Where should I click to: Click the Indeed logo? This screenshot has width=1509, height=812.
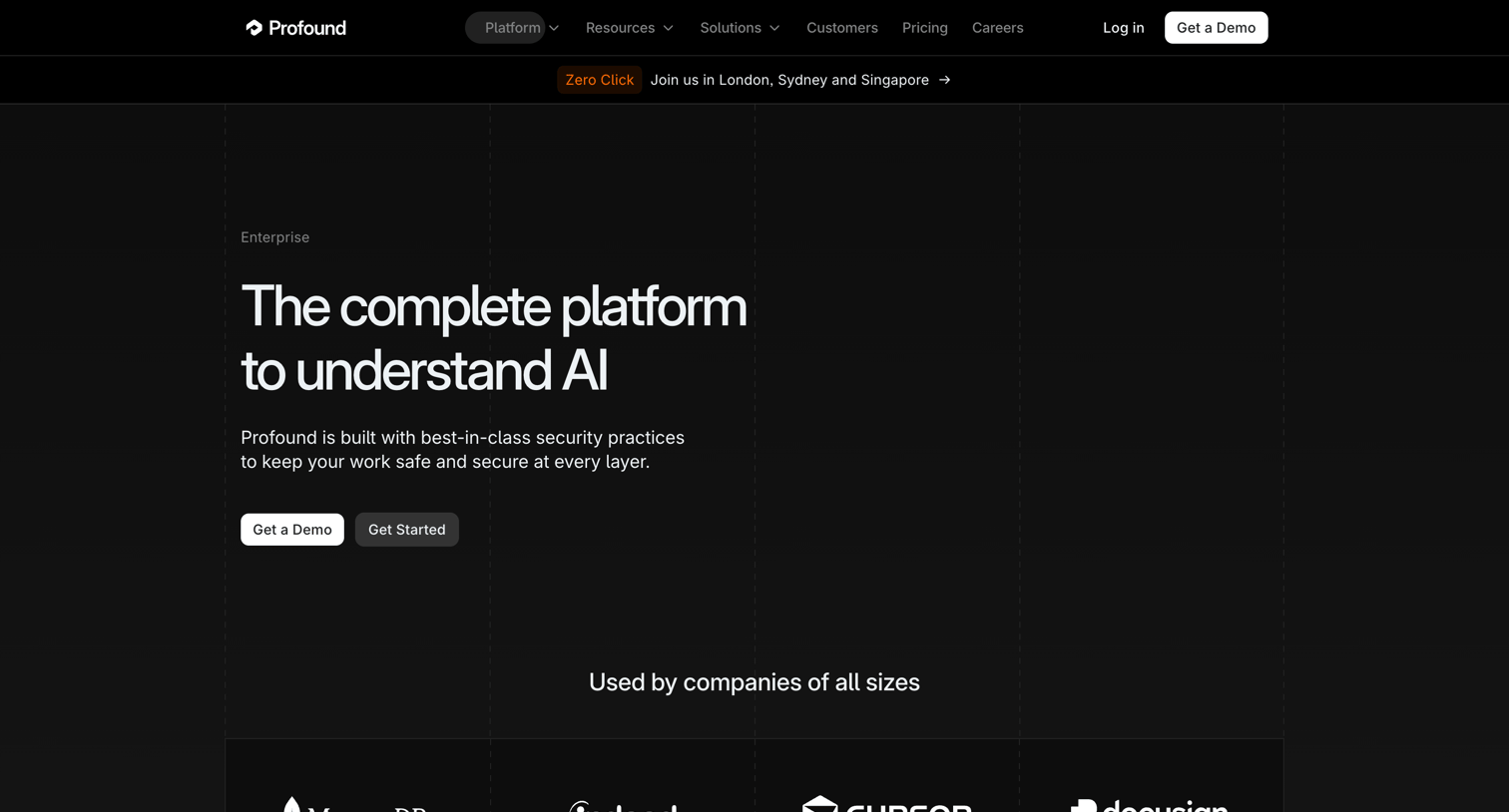point(623,806)
